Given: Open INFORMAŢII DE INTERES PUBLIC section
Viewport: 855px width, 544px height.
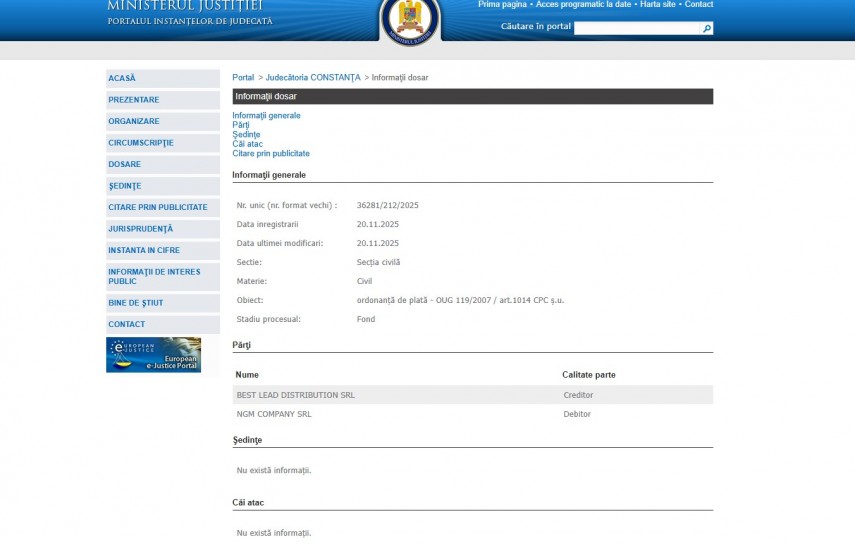Looking at the screenshot, I should point(154,276).
